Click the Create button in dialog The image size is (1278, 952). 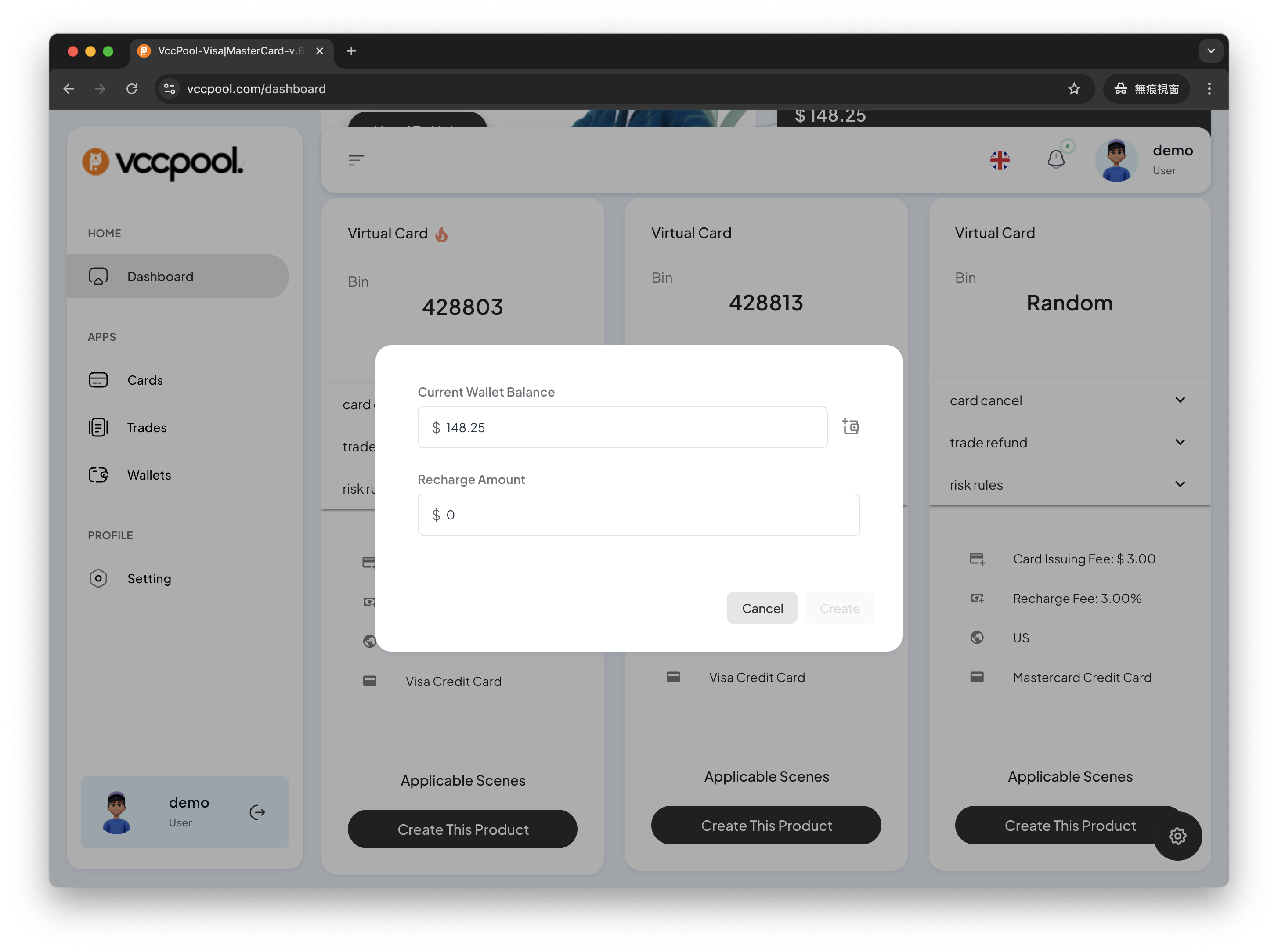tap(839, 608)
